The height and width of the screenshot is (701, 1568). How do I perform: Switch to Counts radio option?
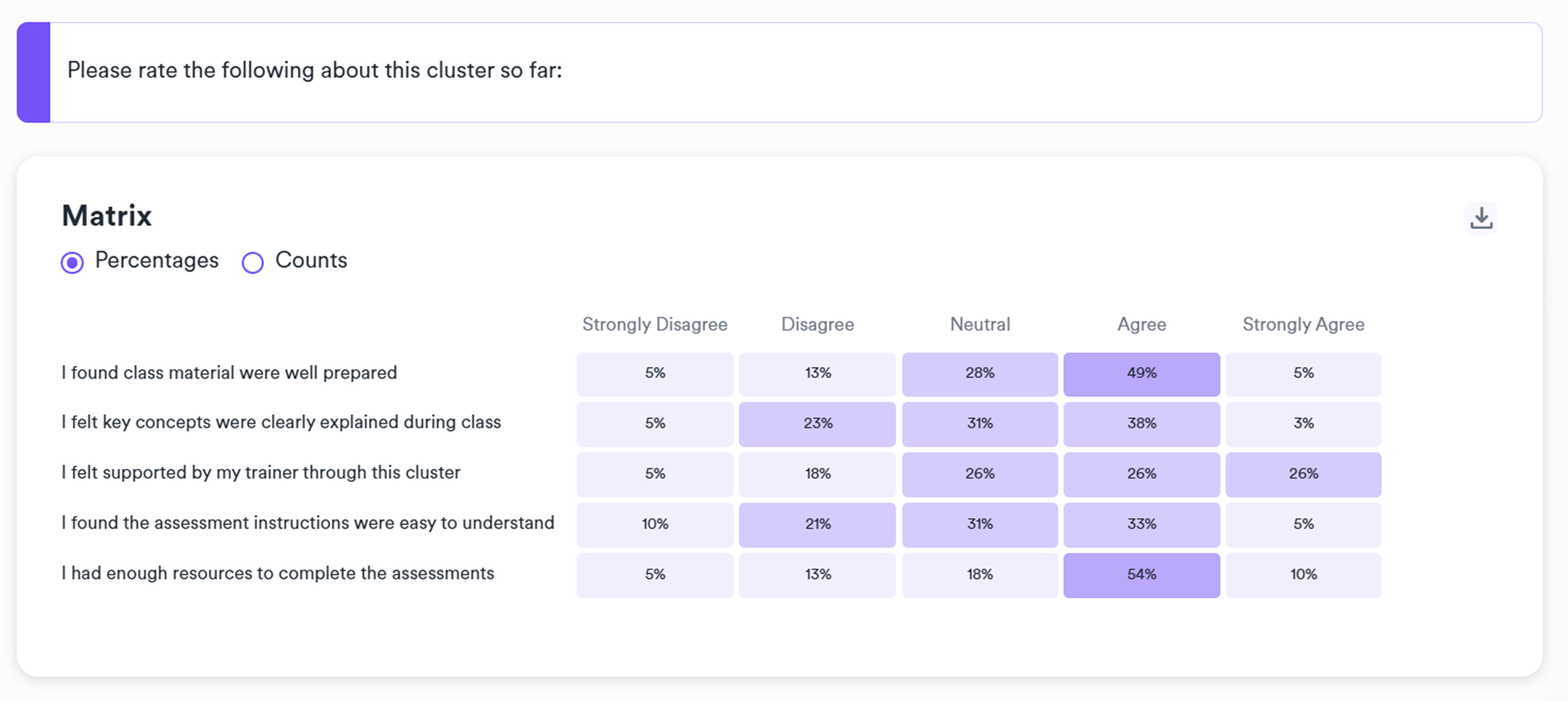253,262
